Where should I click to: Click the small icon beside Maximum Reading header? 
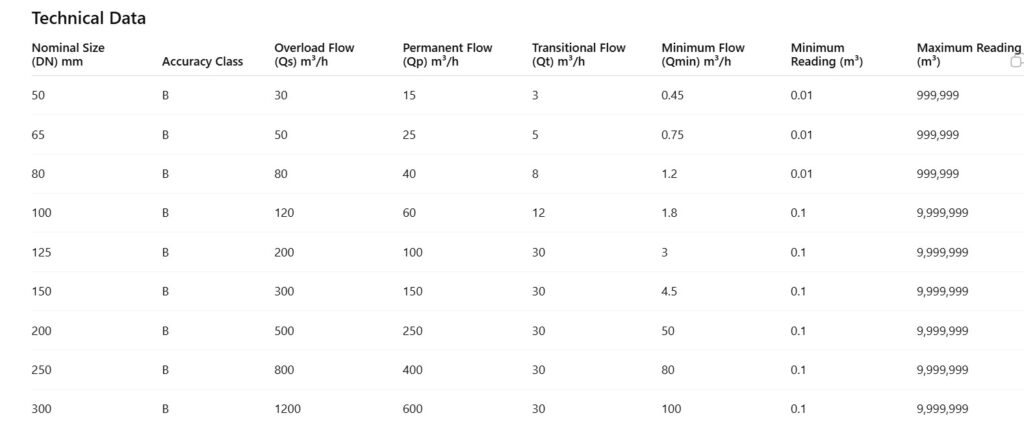tap(1016, 62)
